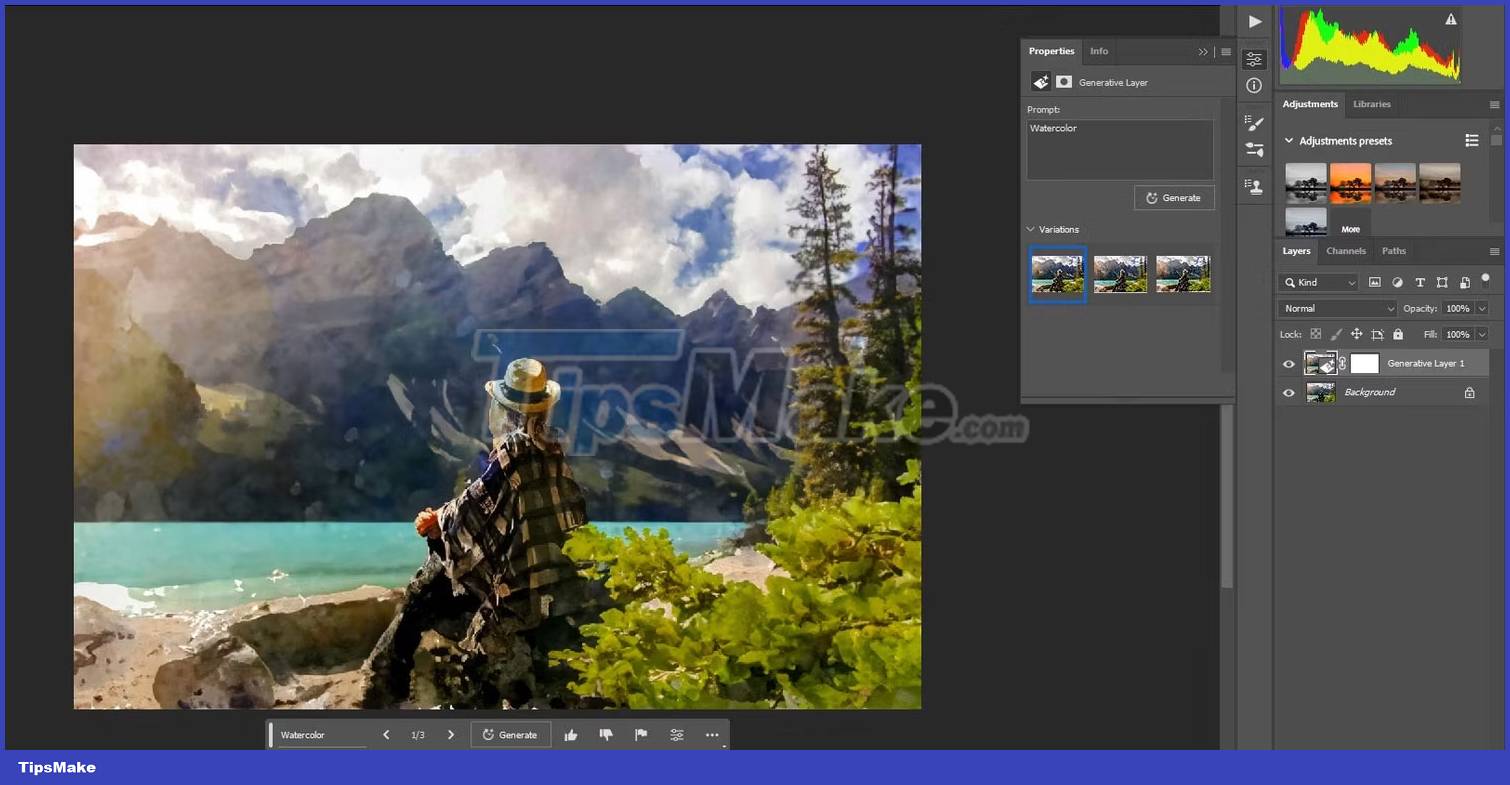Open the Libraries tab
Image resolution: width=1510 pixels, height=785 pixels.
1371,104
